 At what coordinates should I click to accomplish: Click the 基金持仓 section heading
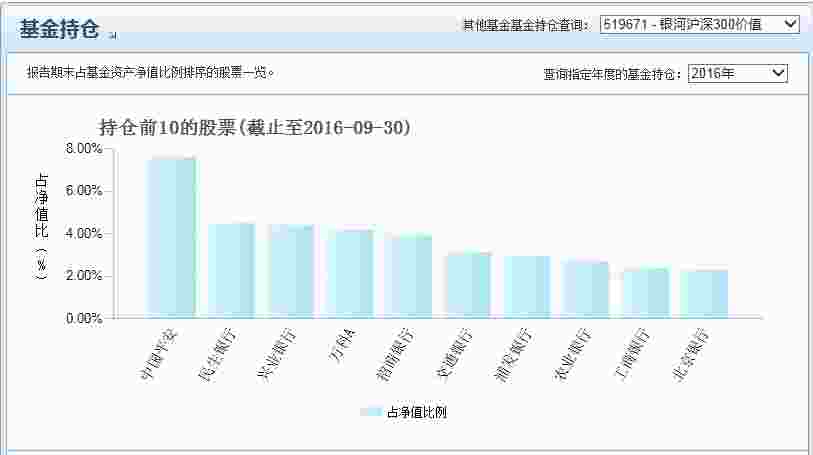(59, 29)
